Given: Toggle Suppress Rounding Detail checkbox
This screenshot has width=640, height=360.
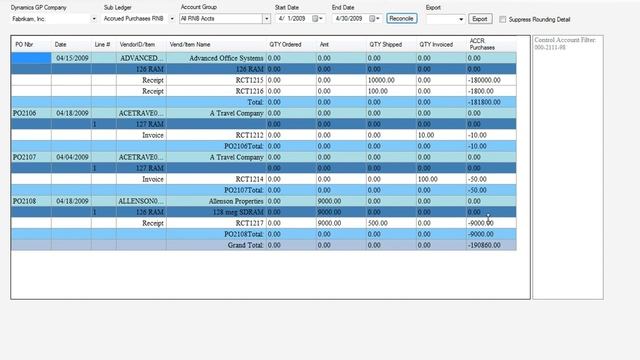Looking at the screenshot, I should (x=503, y=19).
